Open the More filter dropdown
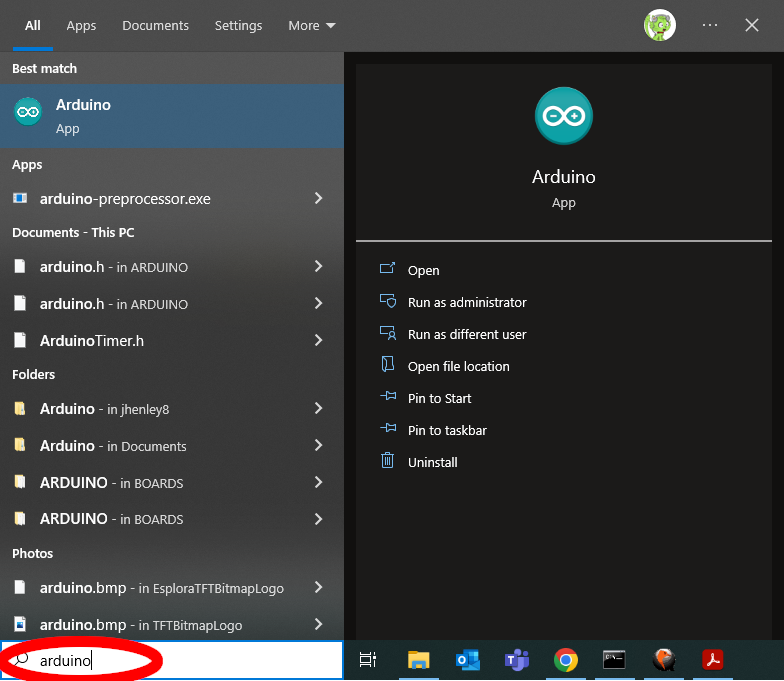The width and height of the screenshot is (784, 681). click(312, 26)
